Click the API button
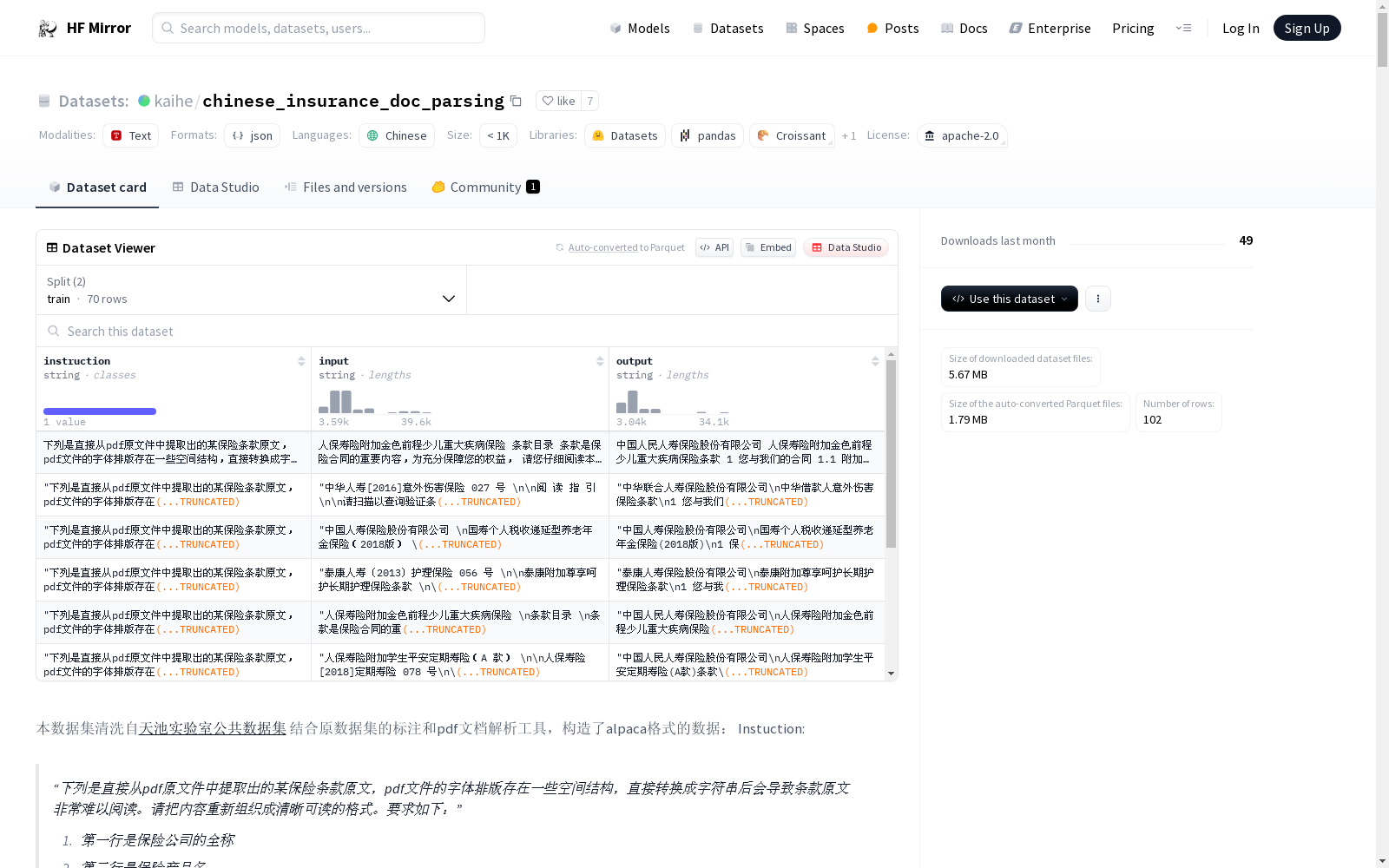The image size is (1389, 868). coord(714,247)
